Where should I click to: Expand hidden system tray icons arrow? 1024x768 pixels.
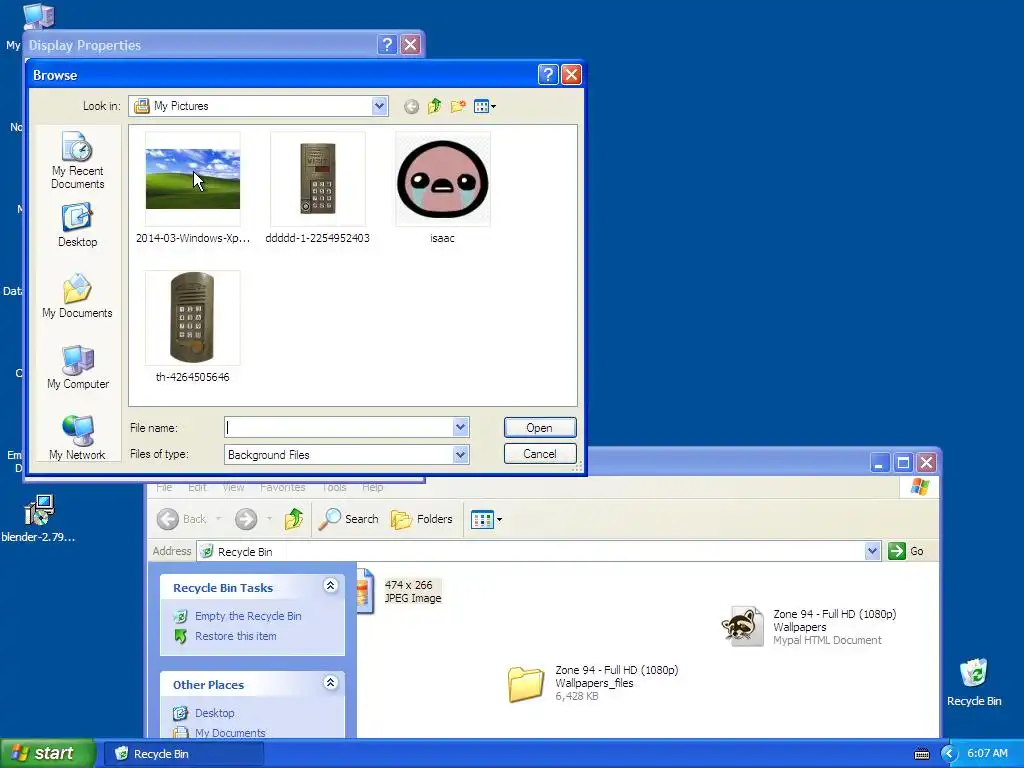[x=950, y=754]
